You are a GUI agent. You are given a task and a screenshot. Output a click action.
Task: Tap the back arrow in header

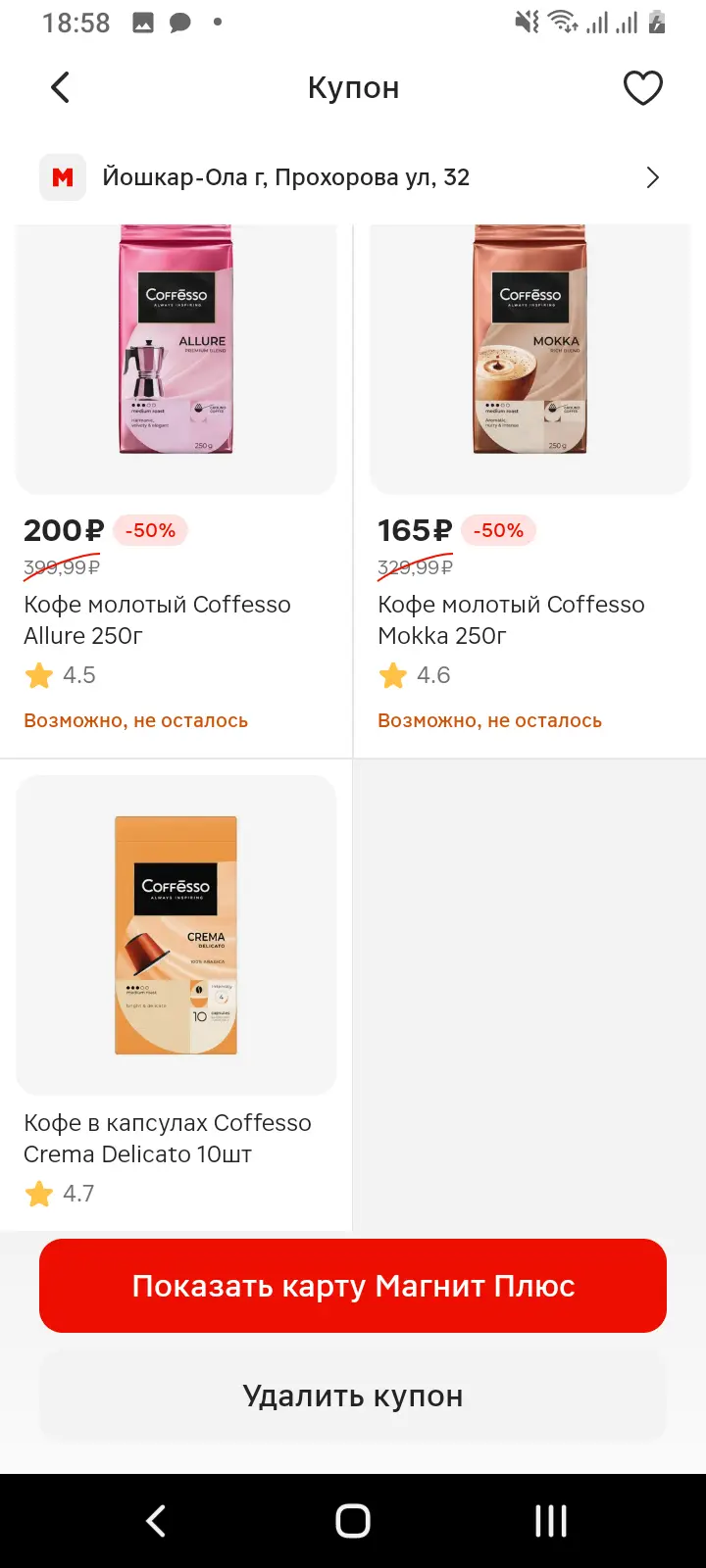click(x=60, y=87)
